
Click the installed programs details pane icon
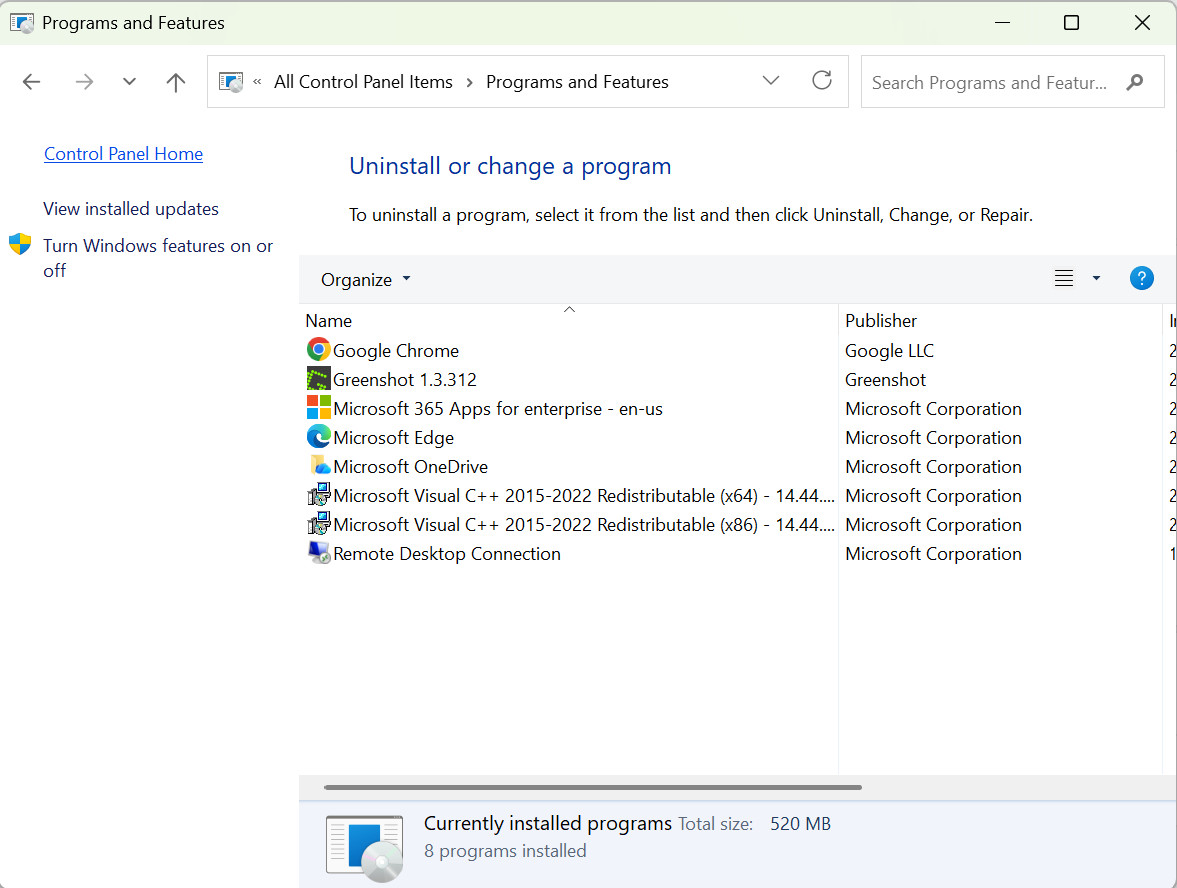pyautogui.click(x=365, y=847)
